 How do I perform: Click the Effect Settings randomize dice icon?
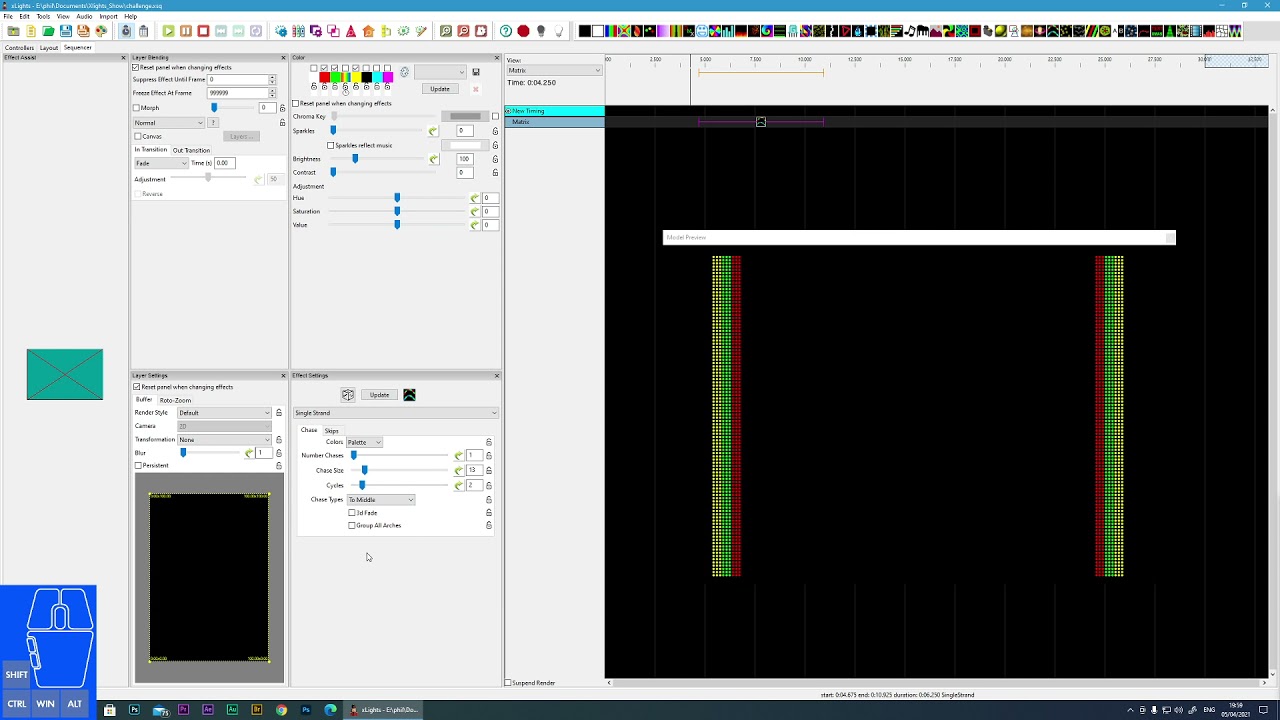tap(348, 395)
